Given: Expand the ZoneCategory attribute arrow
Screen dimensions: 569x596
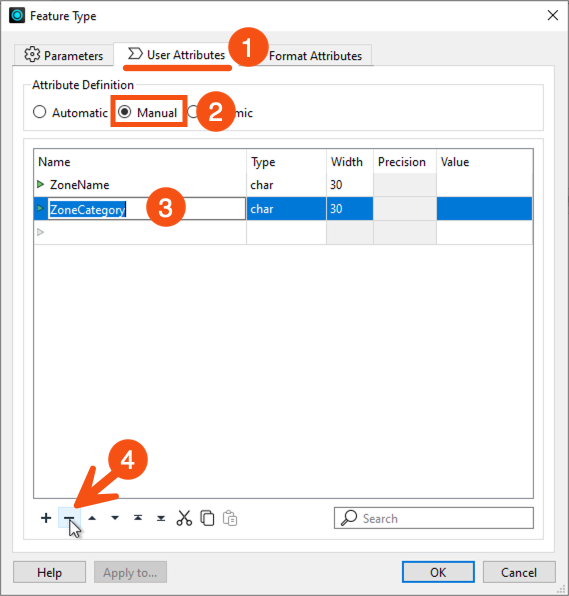Looking at the screenshot, I should (x=40, y=208).
